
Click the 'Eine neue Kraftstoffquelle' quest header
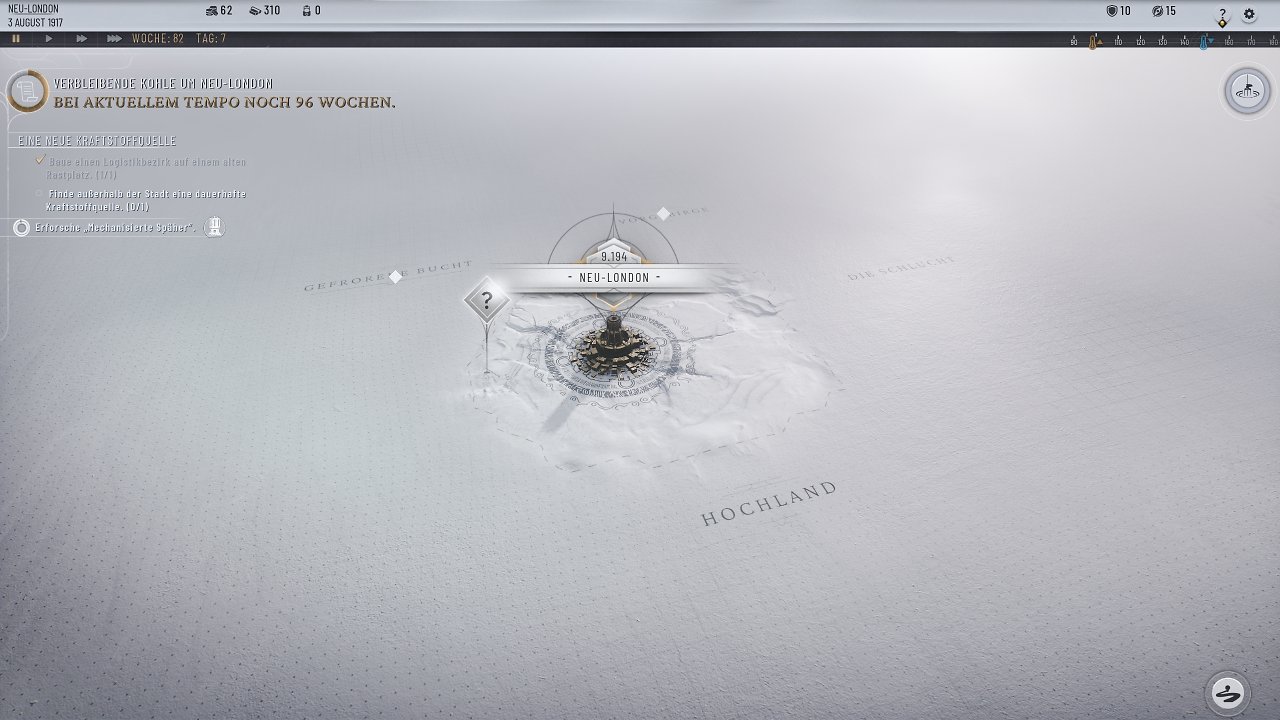point(97,141)
